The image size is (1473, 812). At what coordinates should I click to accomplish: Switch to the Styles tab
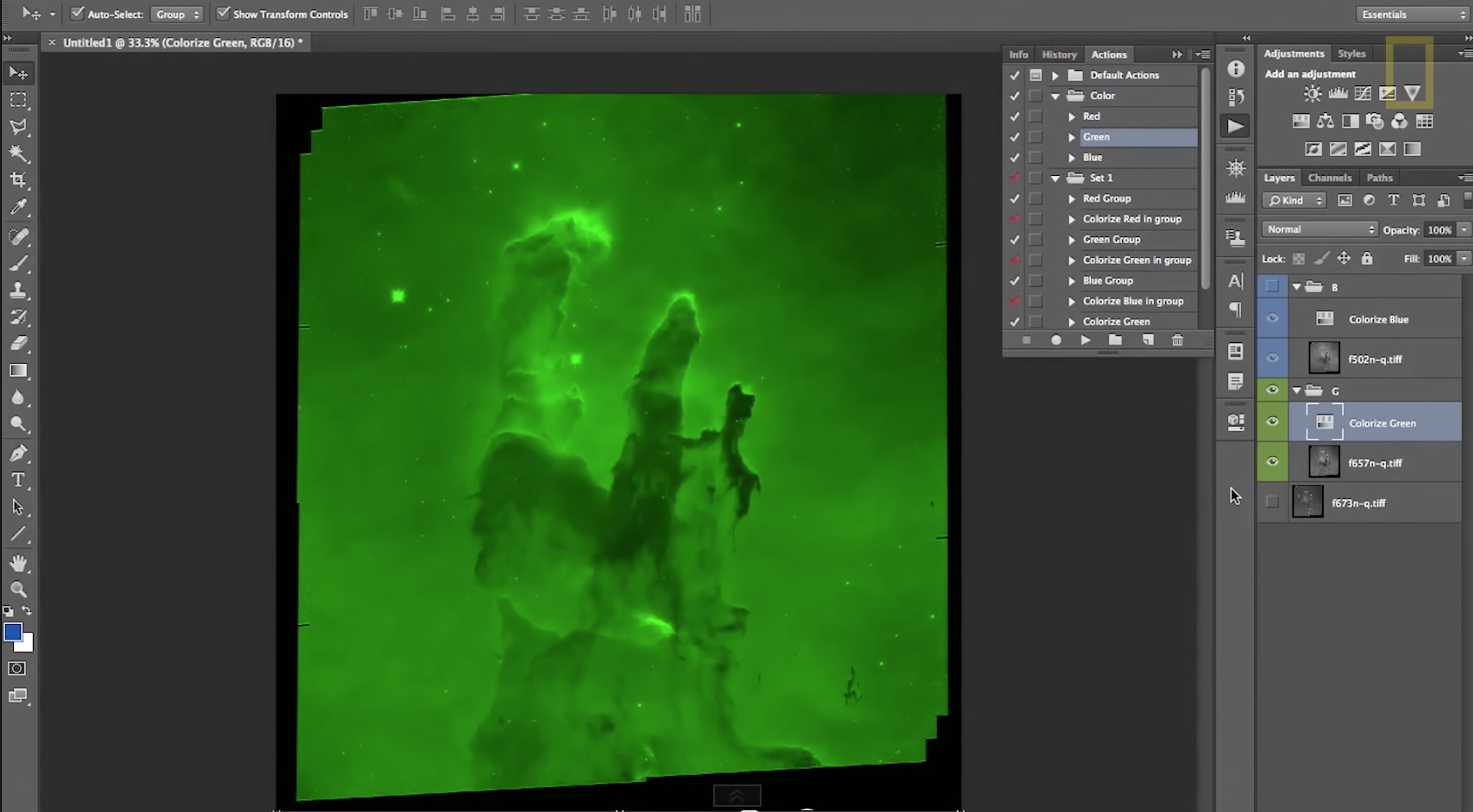point(1351,53)
